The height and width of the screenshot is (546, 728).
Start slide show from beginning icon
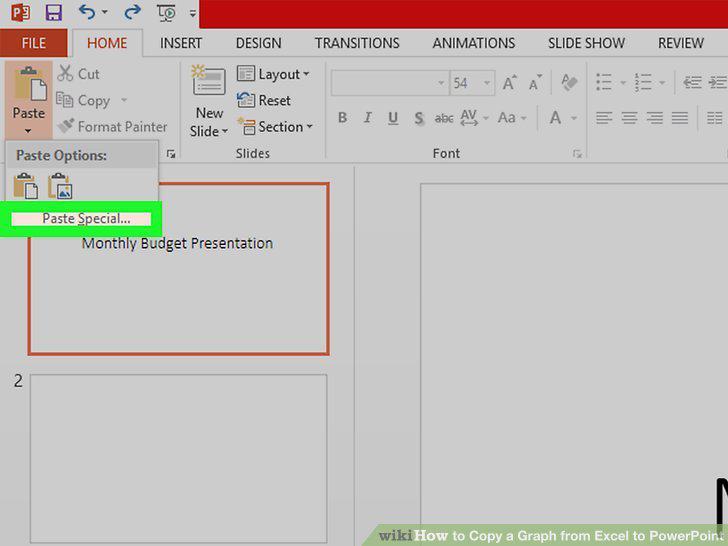click(166, 13)
